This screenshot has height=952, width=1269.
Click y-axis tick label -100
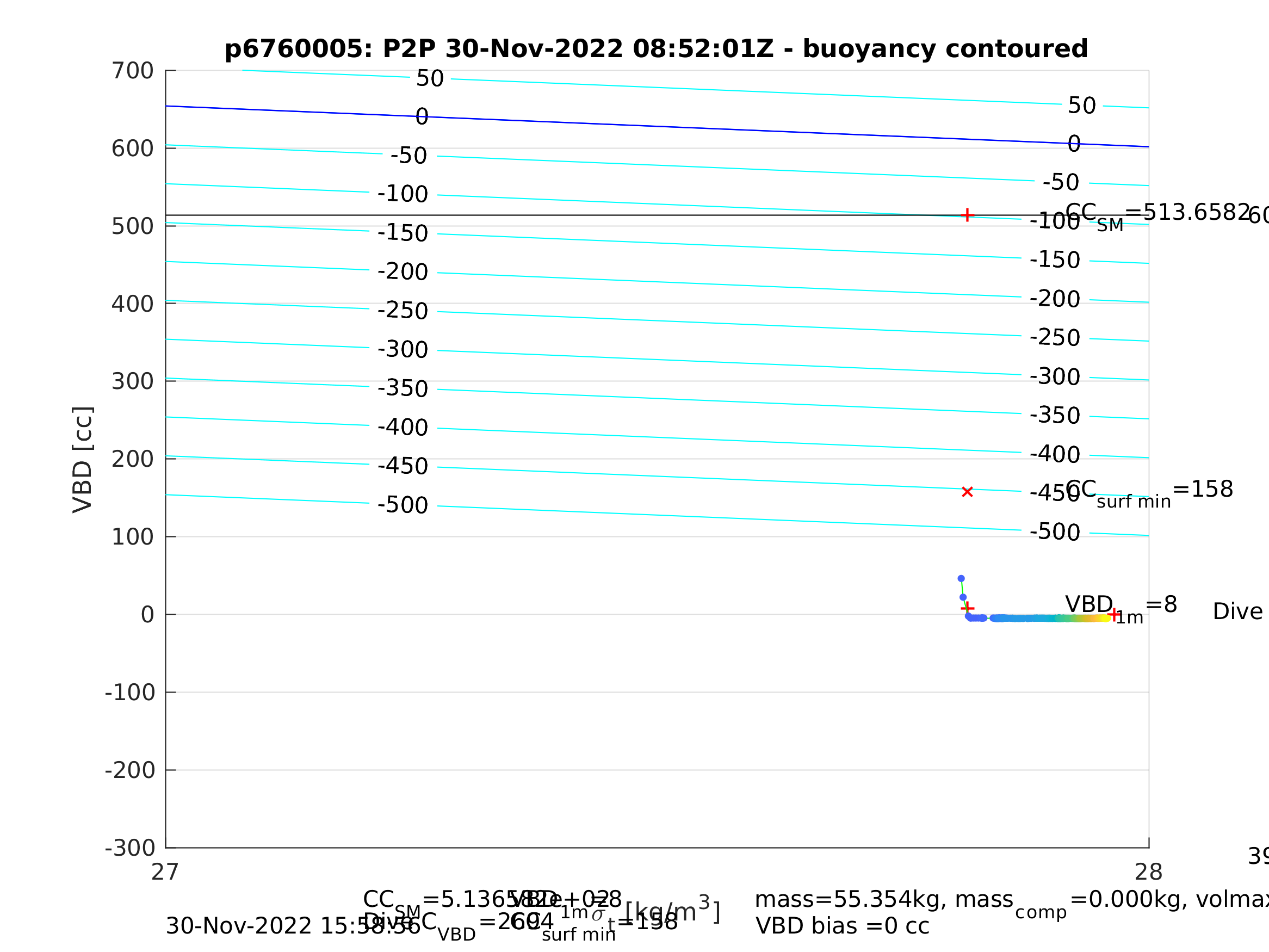(130, 693)
